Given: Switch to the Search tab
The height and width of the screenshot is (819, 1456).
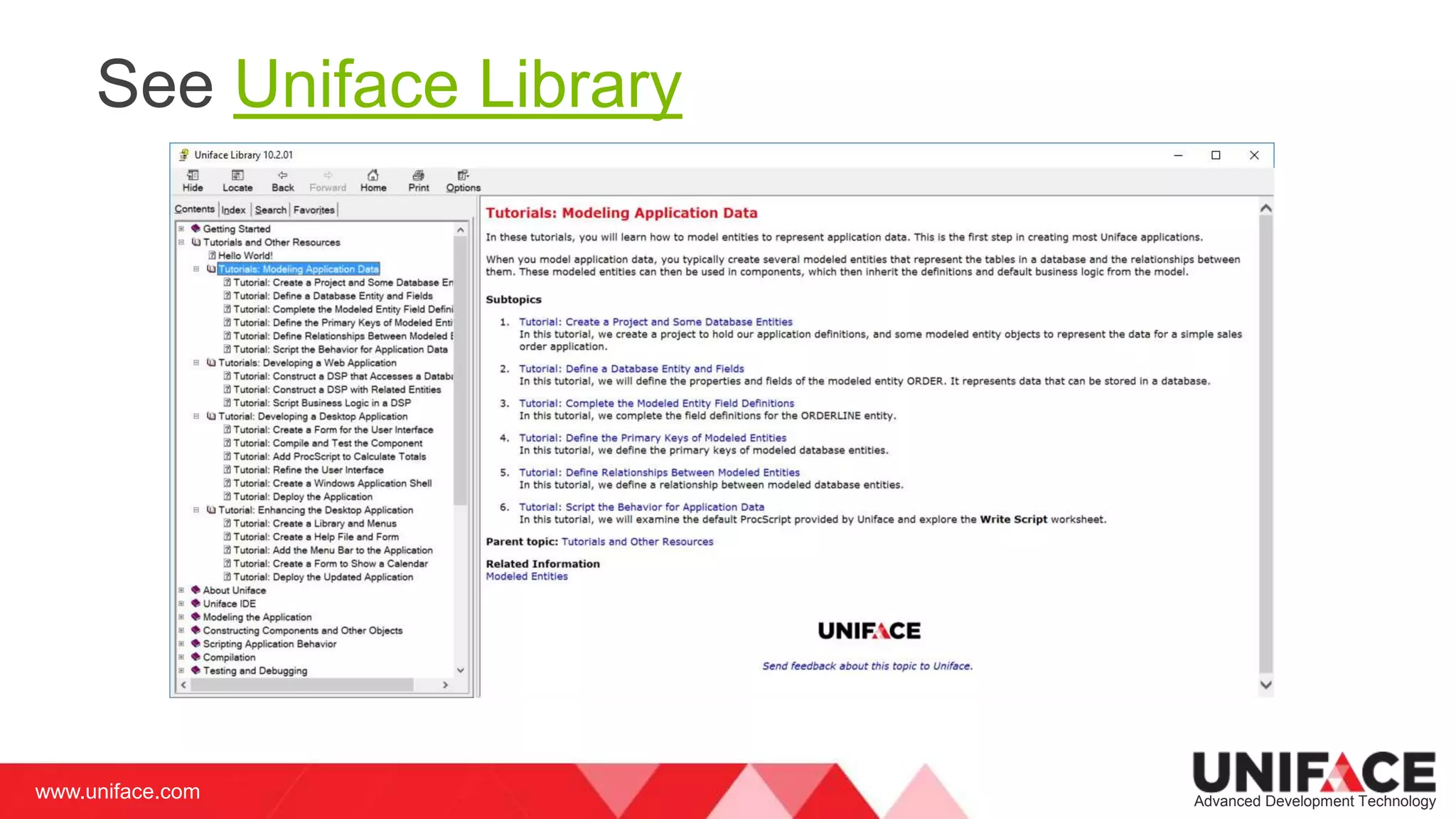Looking at the screenshot, I should click(271, 210).
